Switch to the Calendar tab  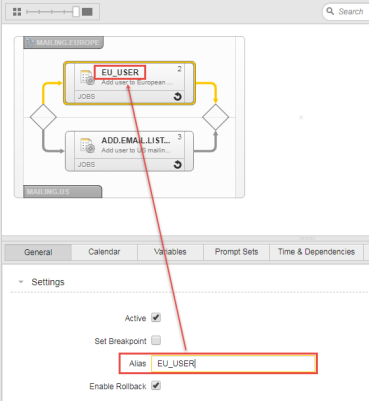point(104,252)
